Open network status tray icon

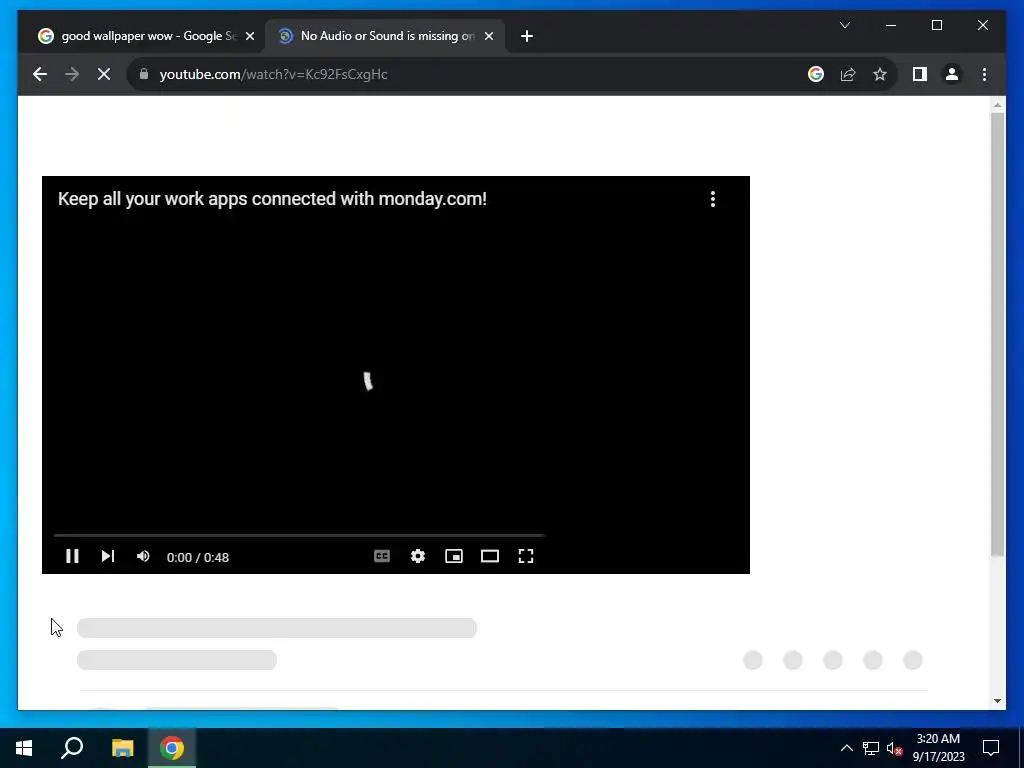click(x=871, y=748)
